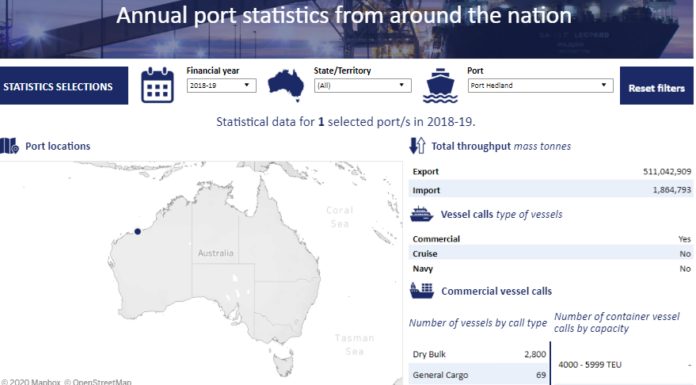Screen dimensions: 696x385
Task: Click the Cruise vessel calls row
Action: [551, 254]
